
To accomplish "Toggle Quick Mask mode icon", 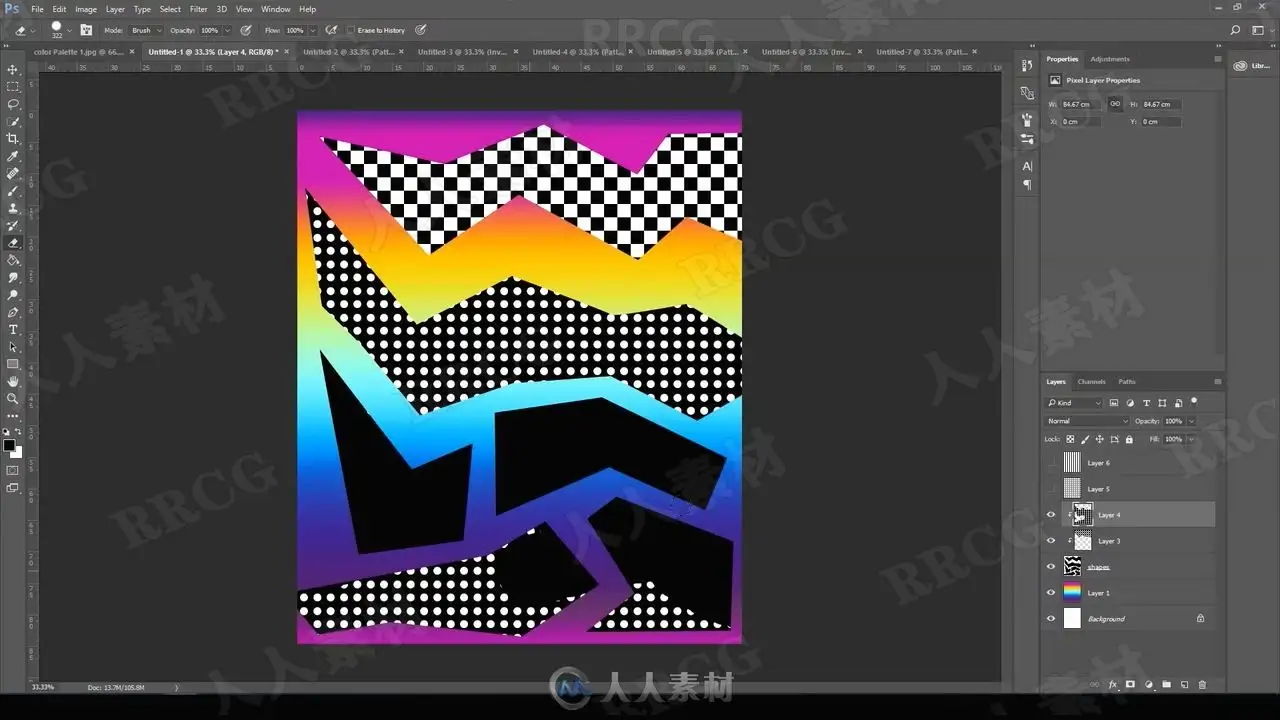I will point(13,470).
